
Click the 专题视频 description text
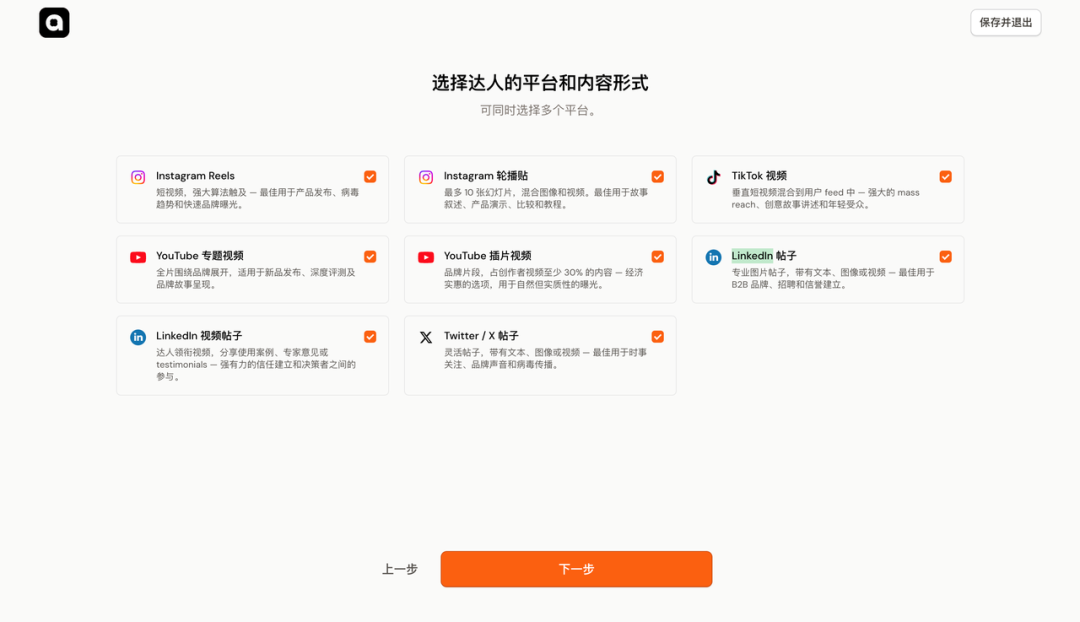(256, 278)
